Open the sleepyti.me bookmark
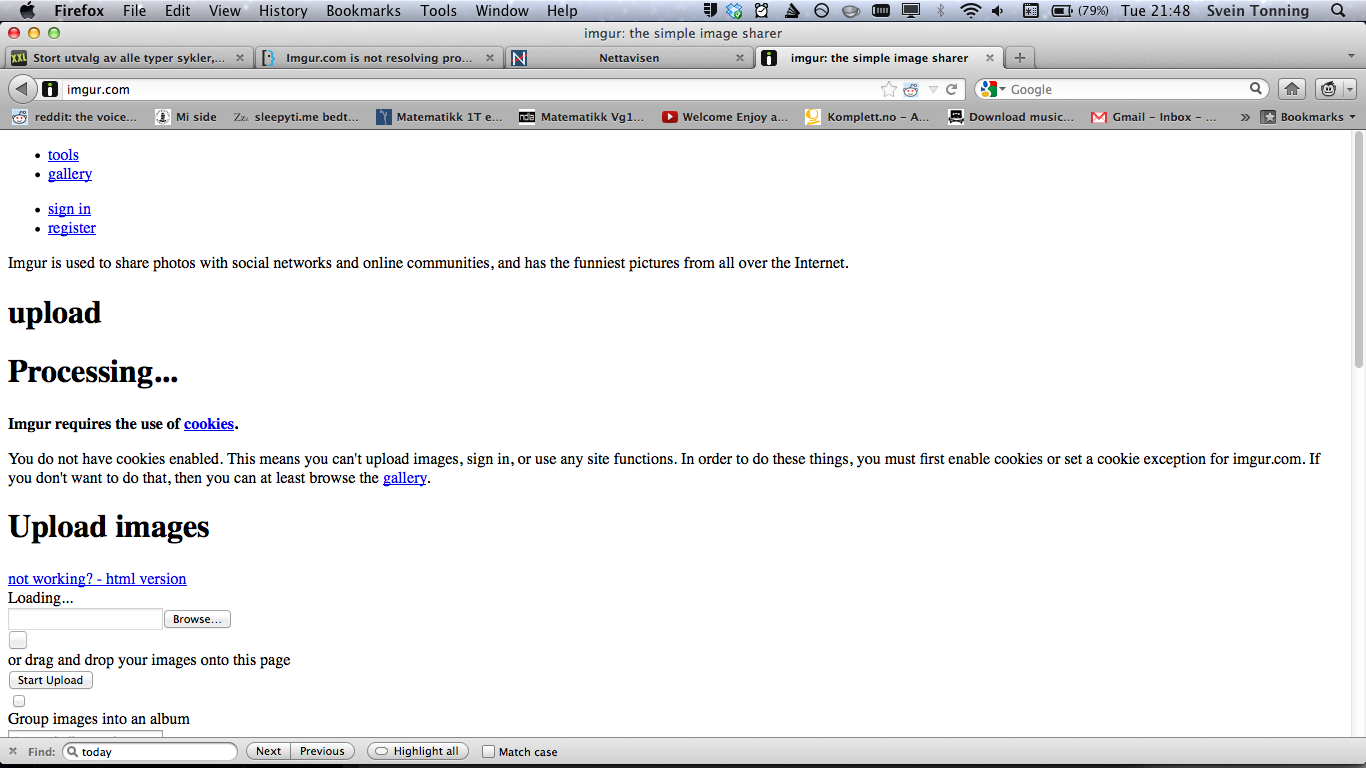Screen dimensions: 1366x768 tap(297, 117)
